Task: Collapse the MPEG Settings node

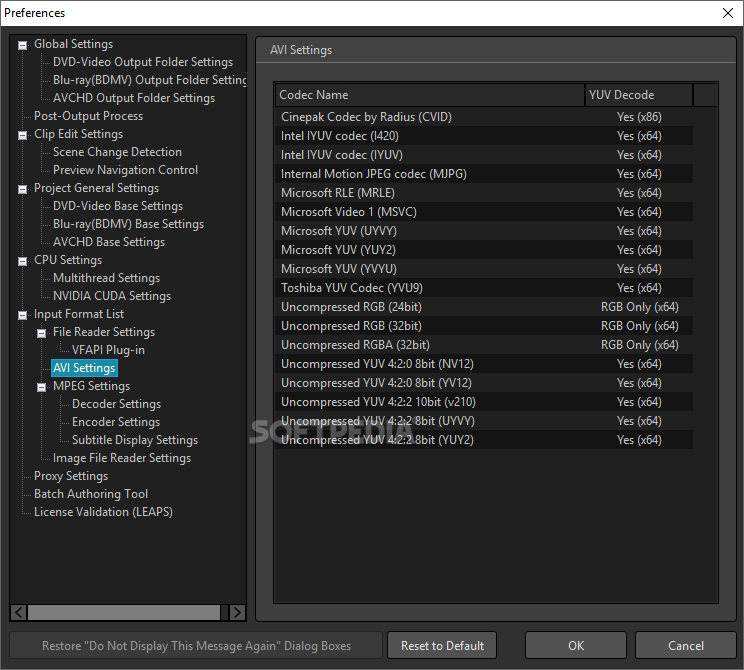Action: point(41,388)
